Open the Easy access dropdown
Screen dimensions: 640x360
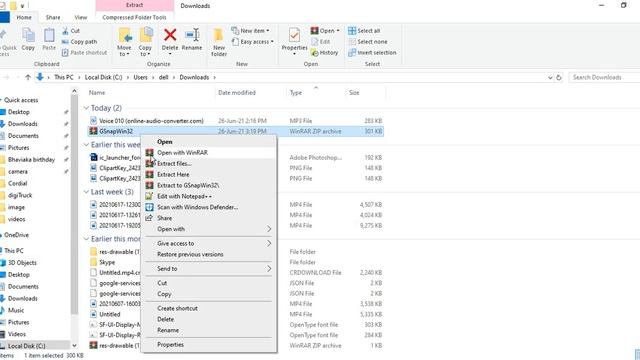[x=253, y=42]
